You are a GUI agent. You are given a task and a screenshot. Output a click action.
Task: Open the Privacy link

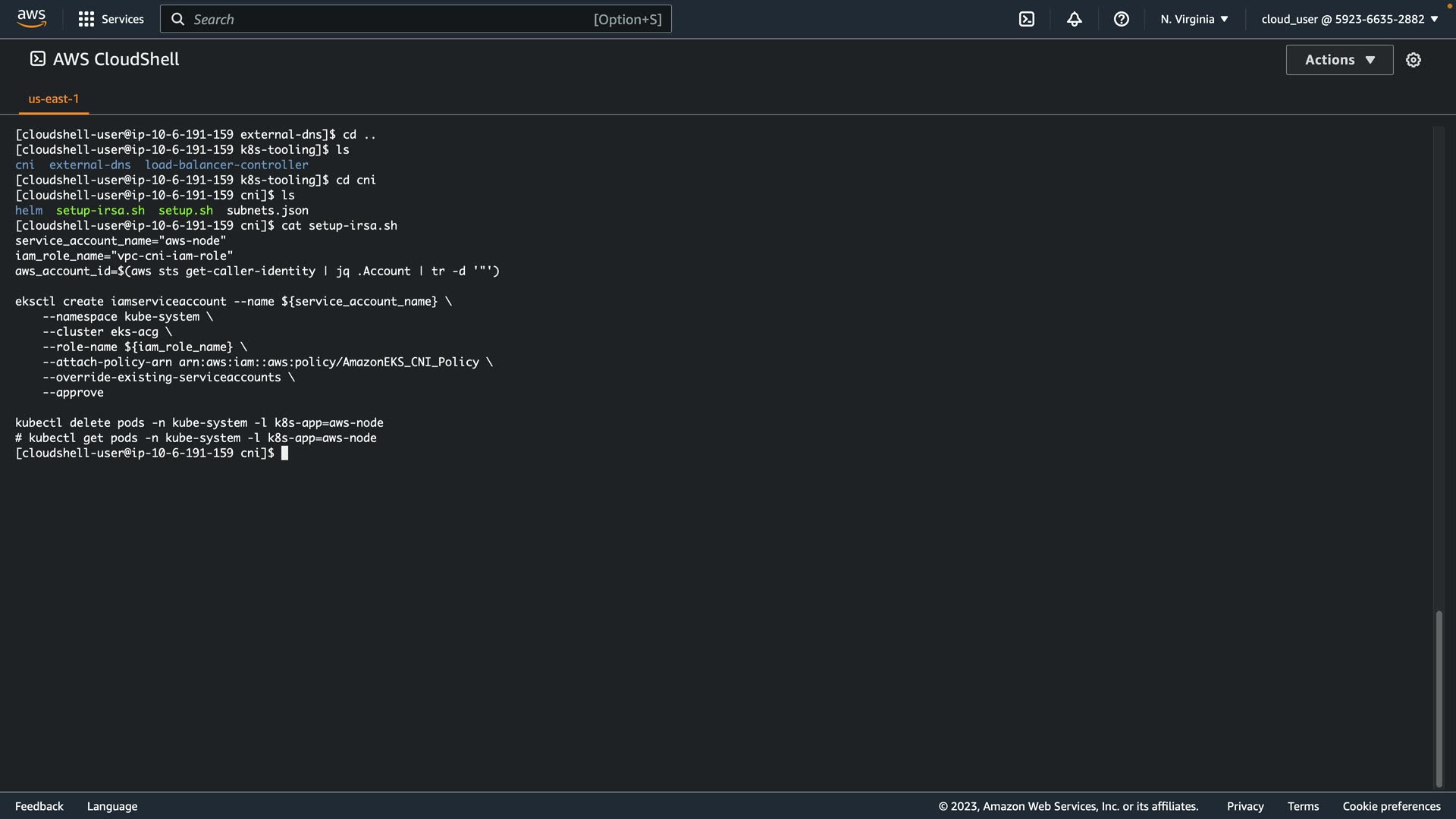tap(1244, 806)
